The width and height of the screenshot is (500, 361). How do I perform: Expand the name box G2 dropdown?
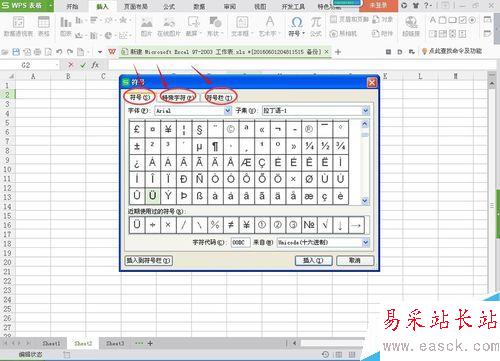click(x=57, y=65)
